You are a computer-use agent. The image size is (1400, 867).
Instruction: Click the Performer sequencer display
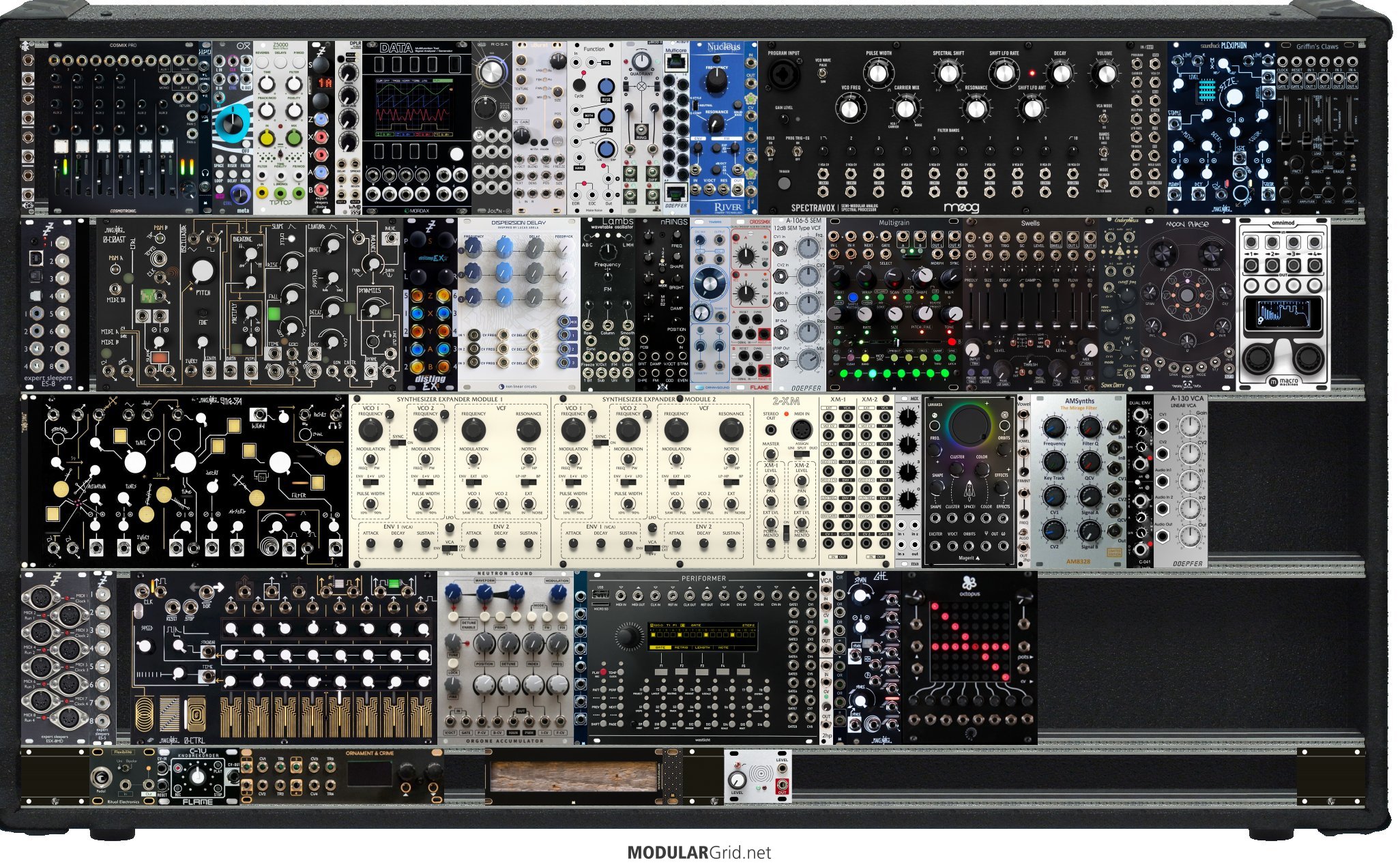tap(703, 638)
